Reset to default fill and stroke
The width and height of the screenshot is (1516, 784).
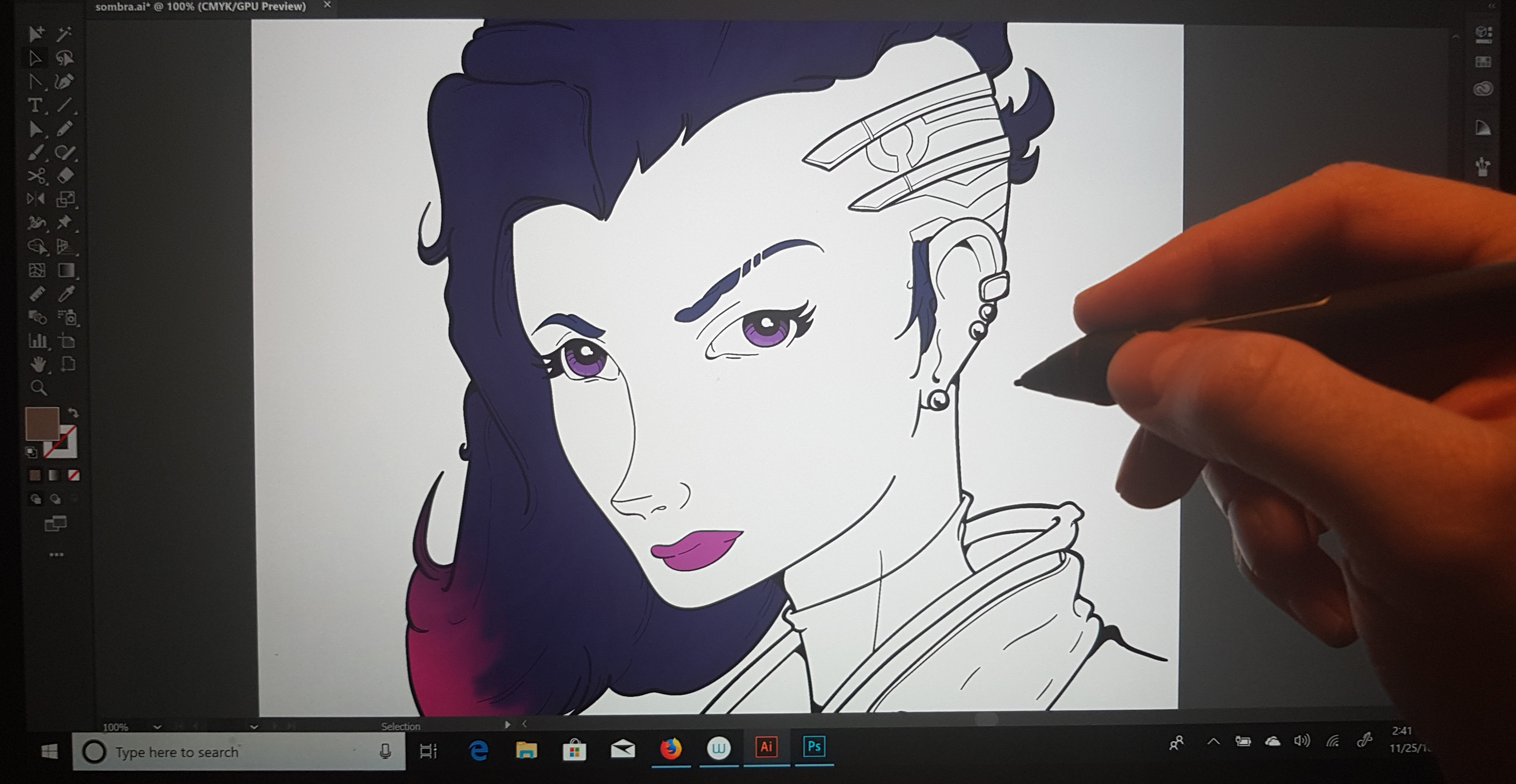coord(31,452)
